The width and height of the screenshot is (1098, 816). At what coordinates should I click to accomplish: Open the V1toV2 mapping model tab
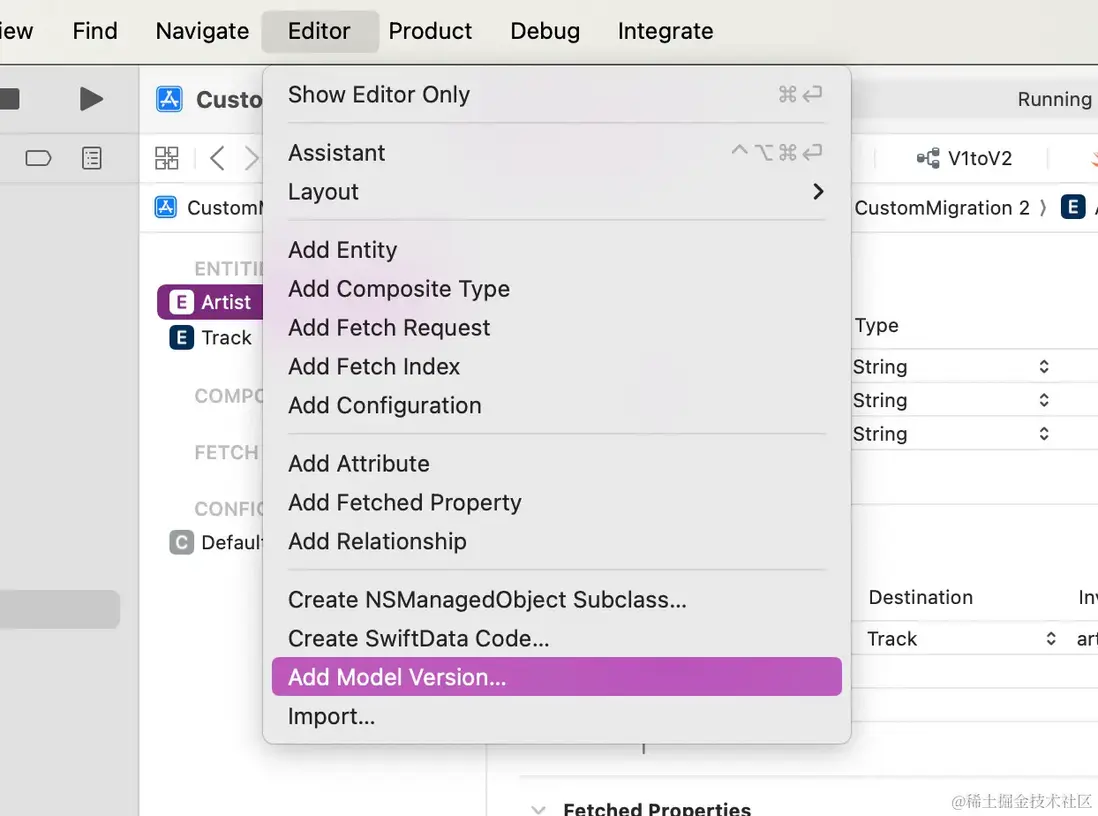pos(965,158)
